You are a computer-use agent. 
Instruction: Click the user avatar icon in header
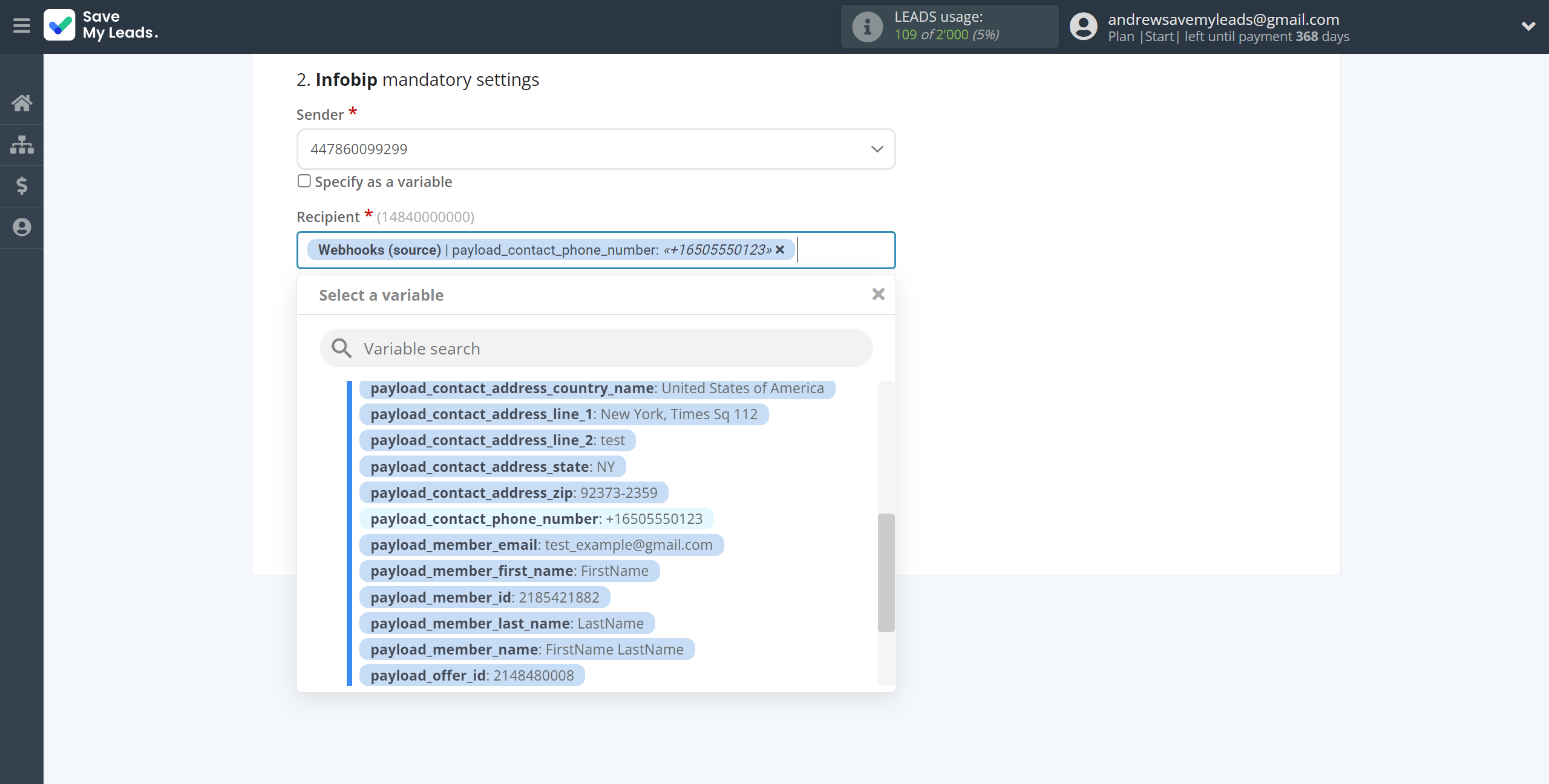[x=1083, y=27]
